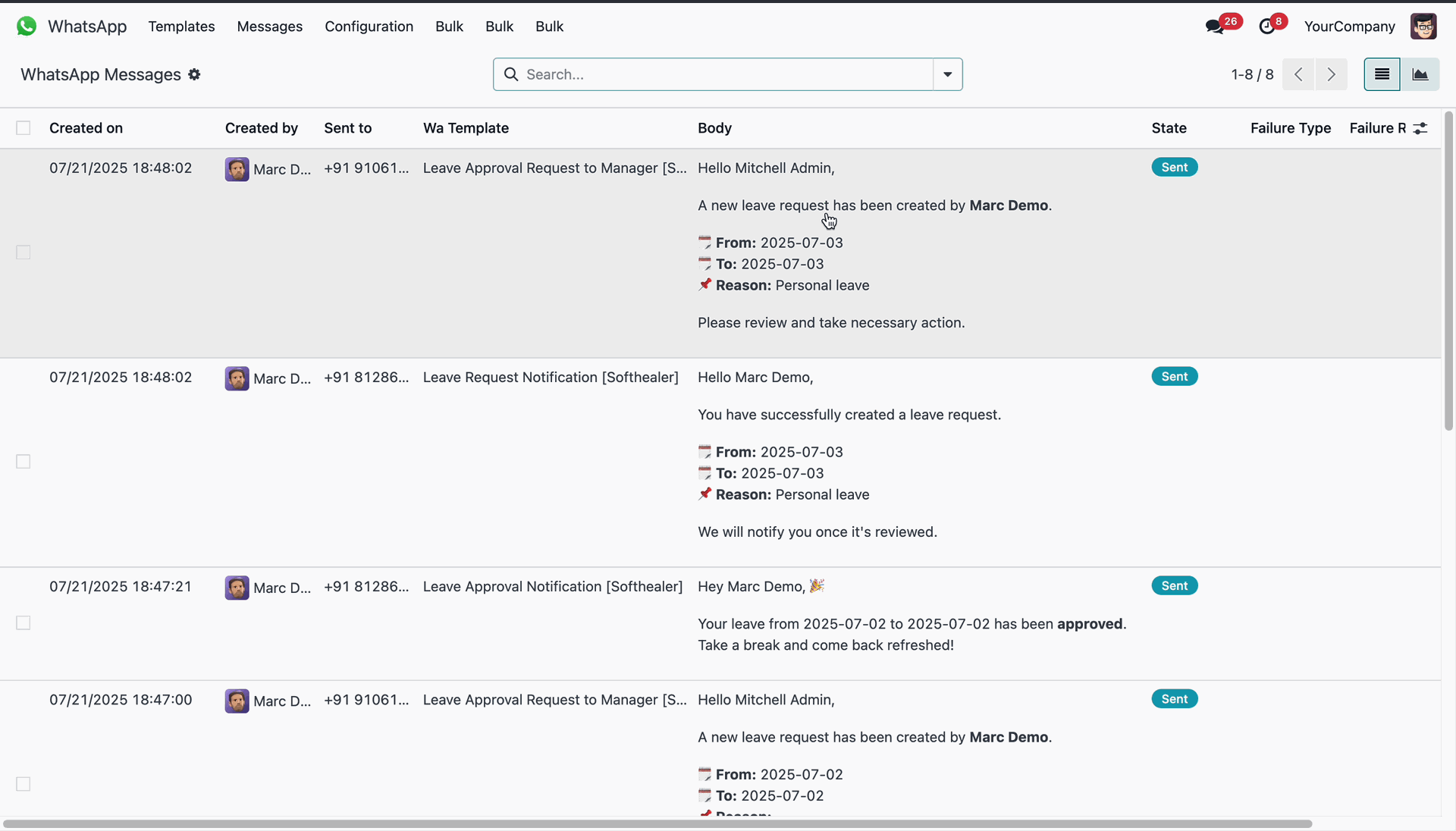This screenshot has height=831, width=1456.
Task: Toggle the select-all header checkbox
Action: point(24,128)
